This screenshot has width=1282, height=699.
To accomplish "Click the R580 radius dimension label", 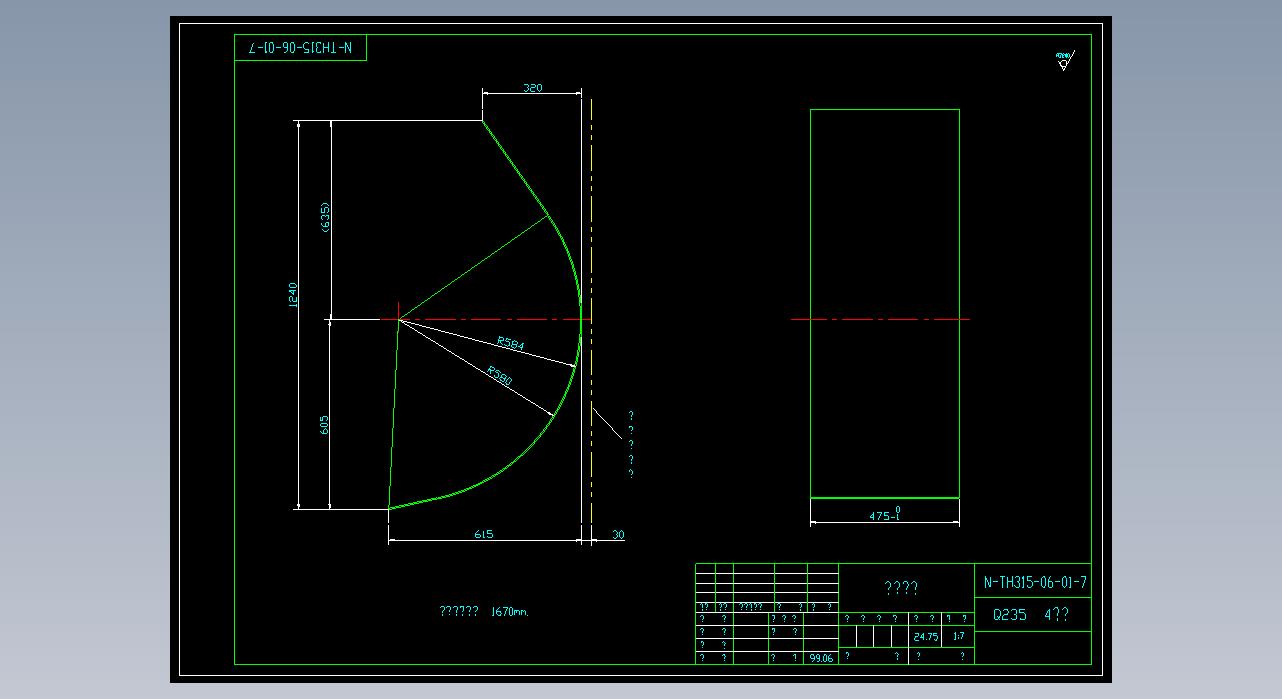I will click(x=500, y=376).
